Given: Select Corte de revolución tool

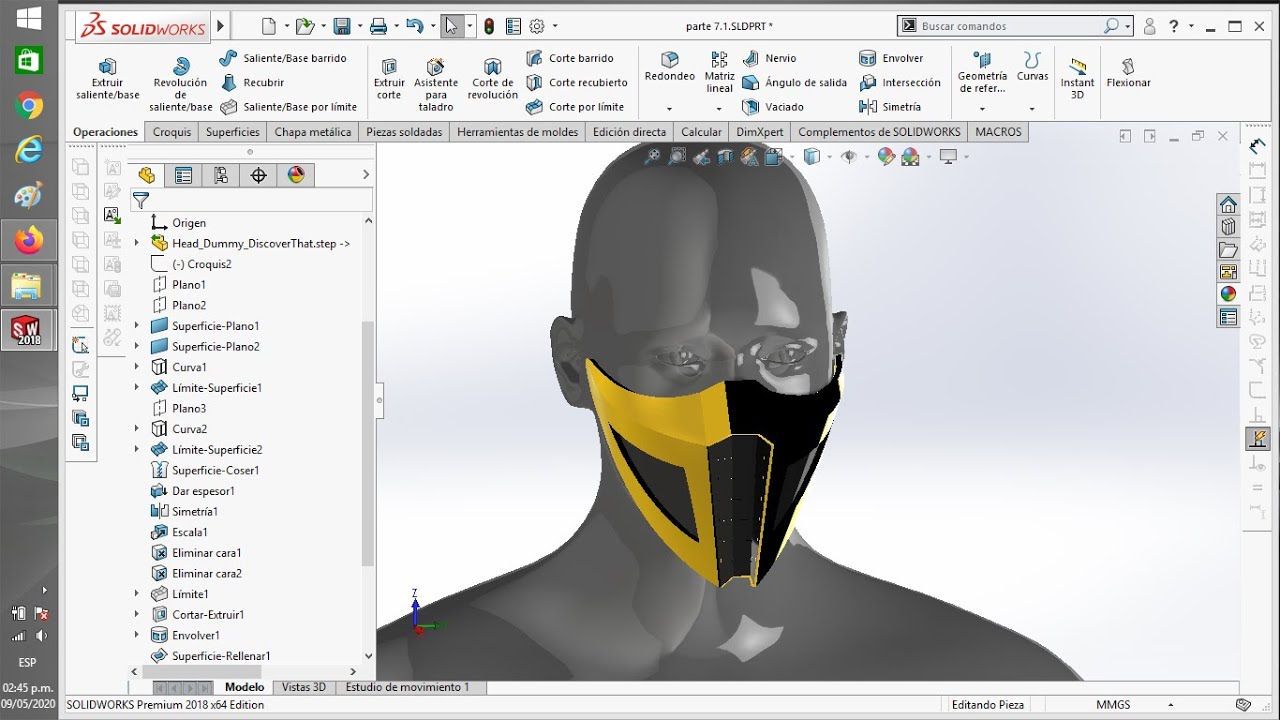Looking at the screenshot, I should click(493, 79).
